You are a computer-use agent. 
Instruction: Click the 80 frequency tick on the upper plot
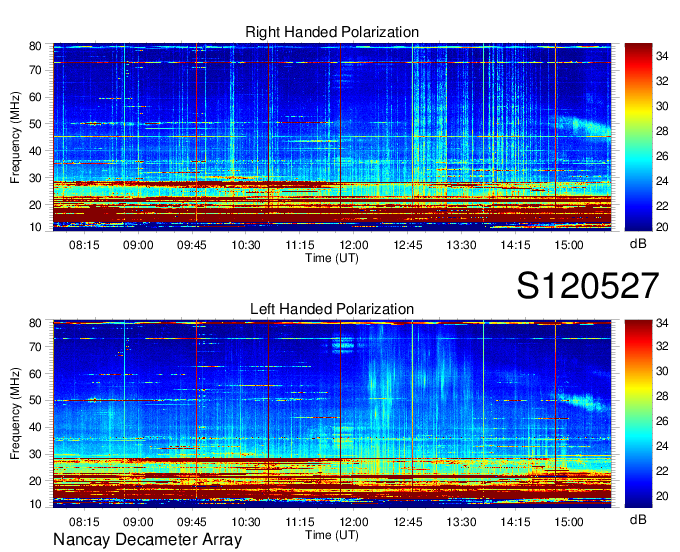(35, 46)
